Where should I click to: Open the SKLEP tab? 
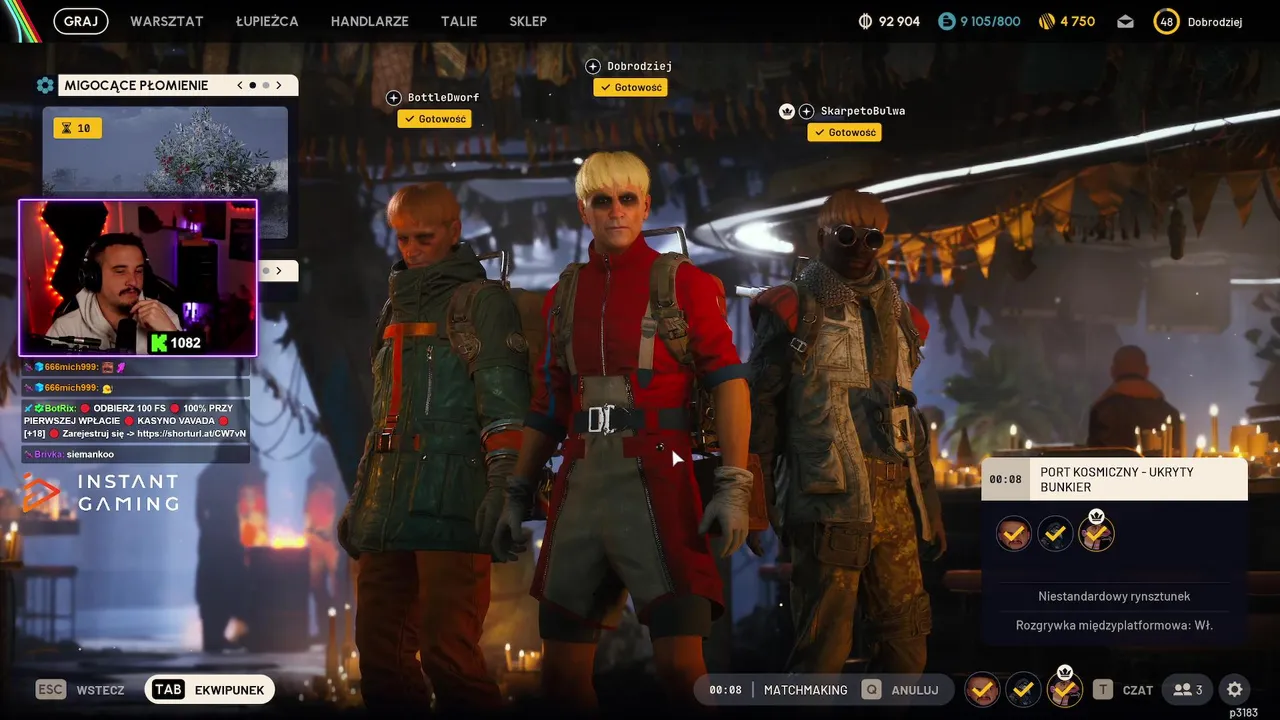pos(528,21)
